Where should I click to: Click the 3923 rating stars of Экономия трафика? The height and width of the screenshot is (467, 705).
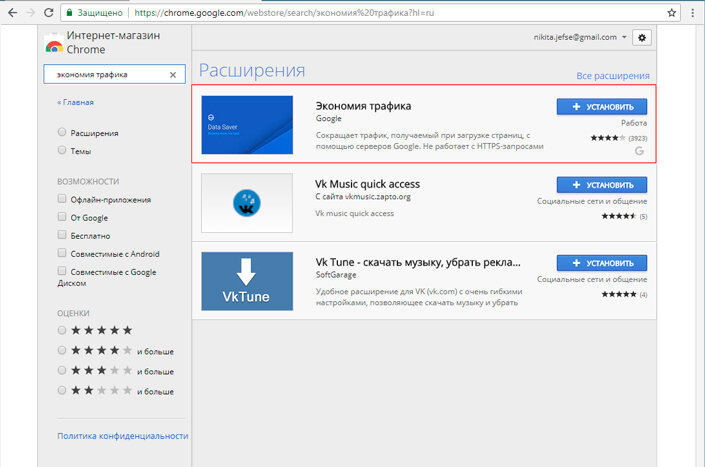608,138
